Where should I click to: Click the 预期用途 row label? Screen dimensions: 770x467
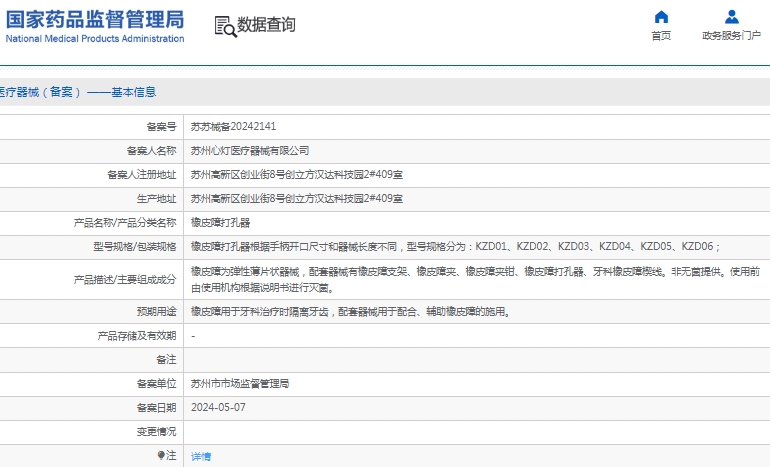coord(157,312)
